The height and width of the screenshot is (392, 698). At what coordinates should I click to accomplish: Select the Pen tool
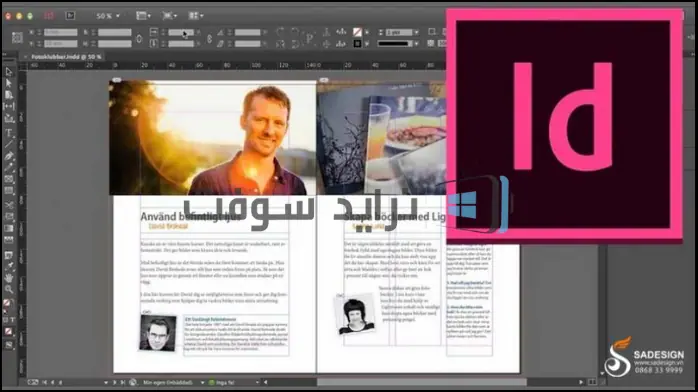[x=8, y=156]
